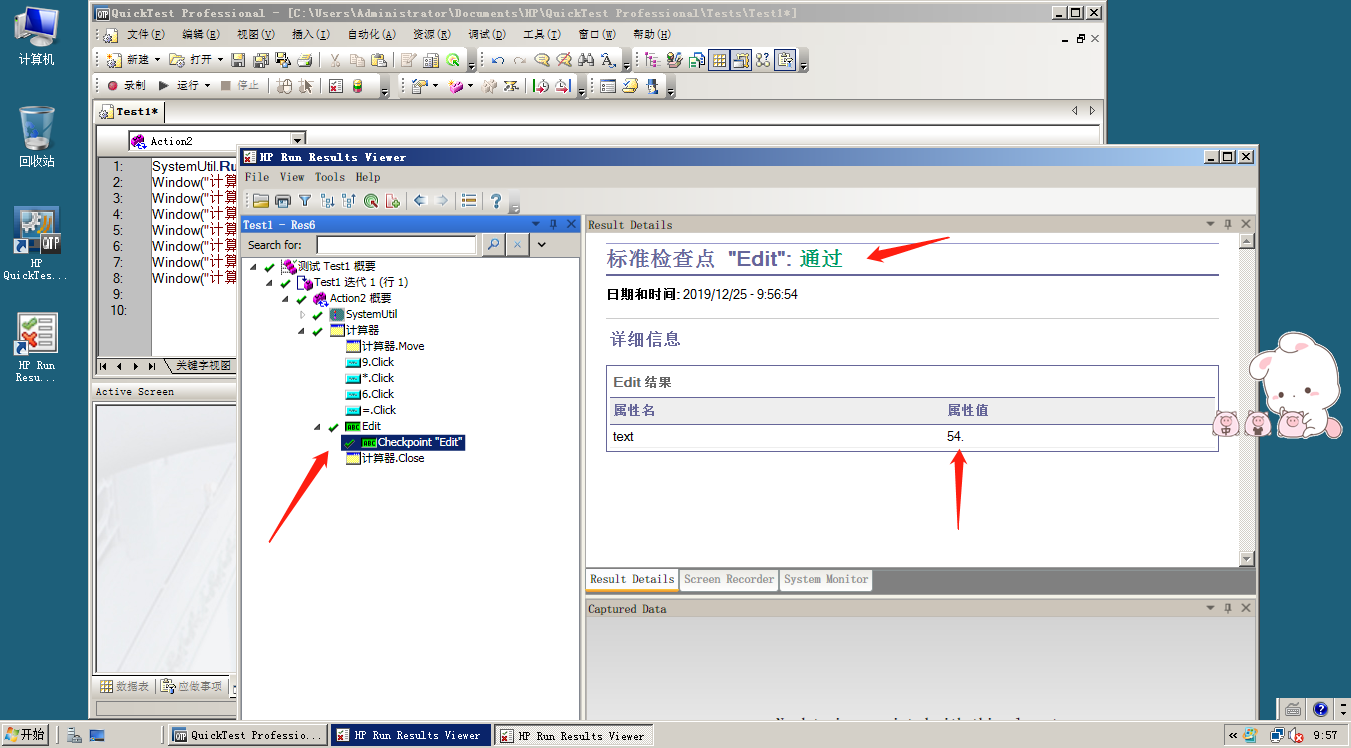Click the 运行 run play button

pos(179,86)
